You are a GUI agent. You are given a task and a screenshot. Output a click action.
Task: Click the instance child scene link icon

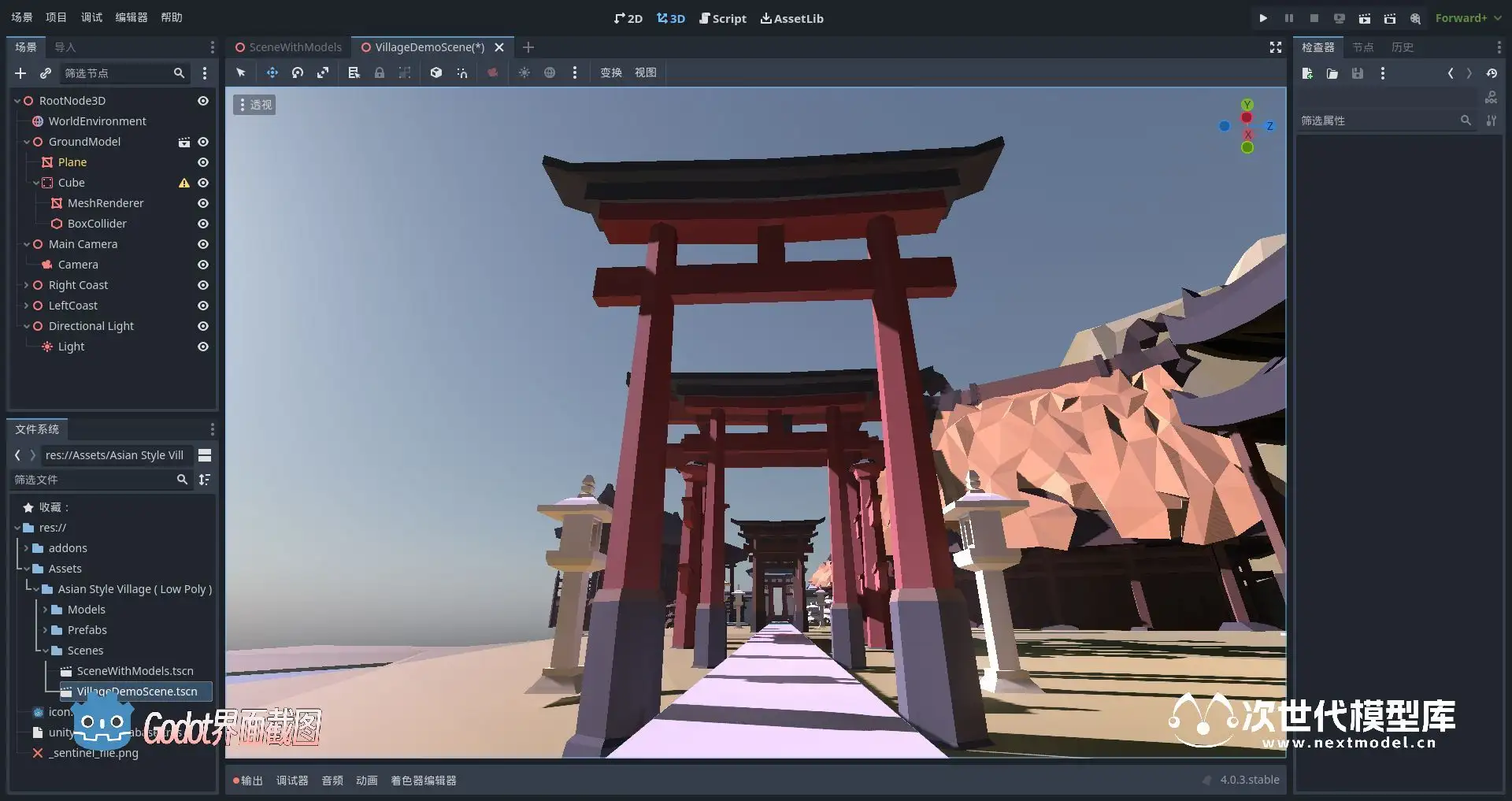click(46, 73)
